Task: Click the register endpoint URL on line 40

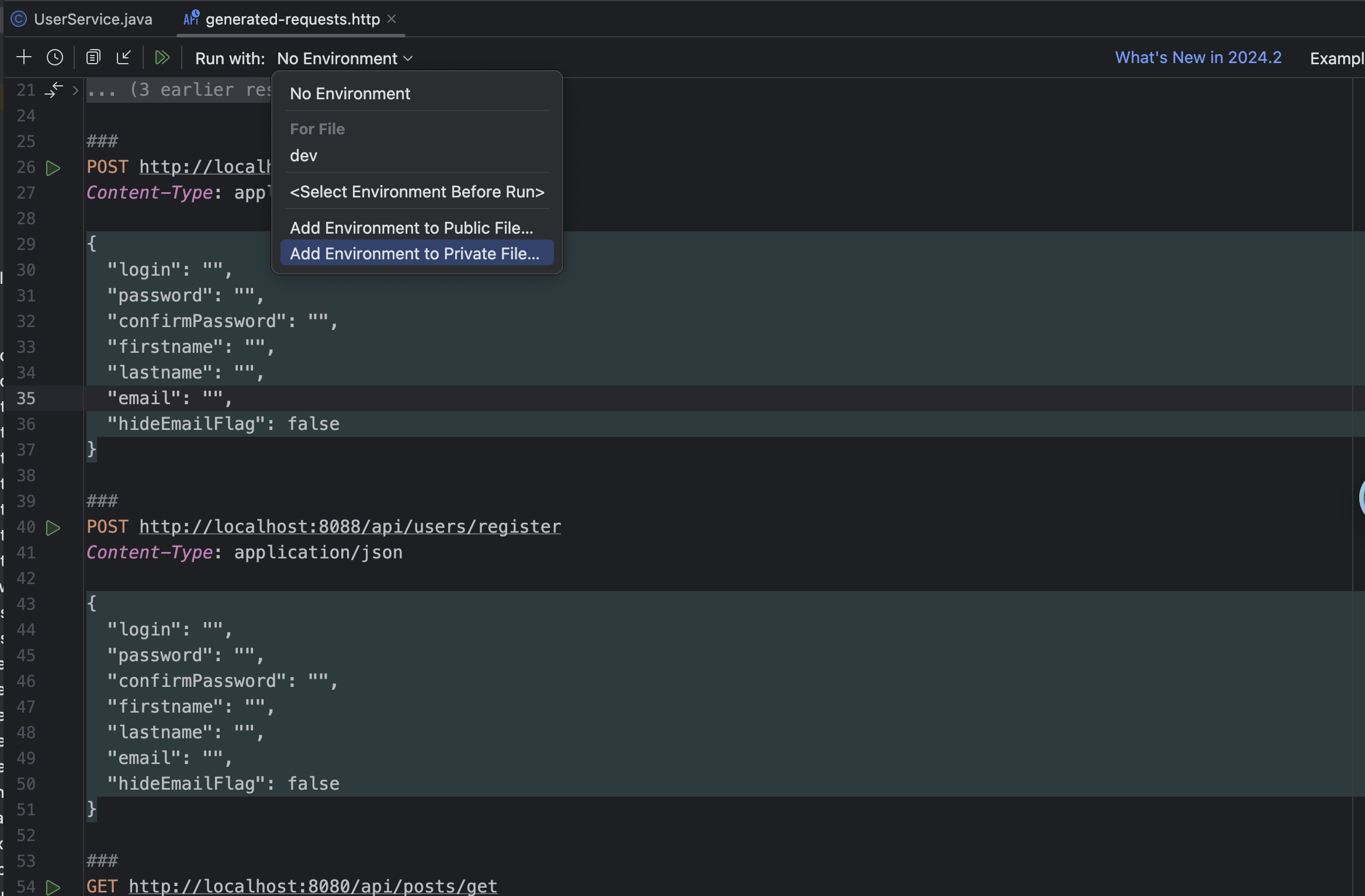Action: point(349,526)
